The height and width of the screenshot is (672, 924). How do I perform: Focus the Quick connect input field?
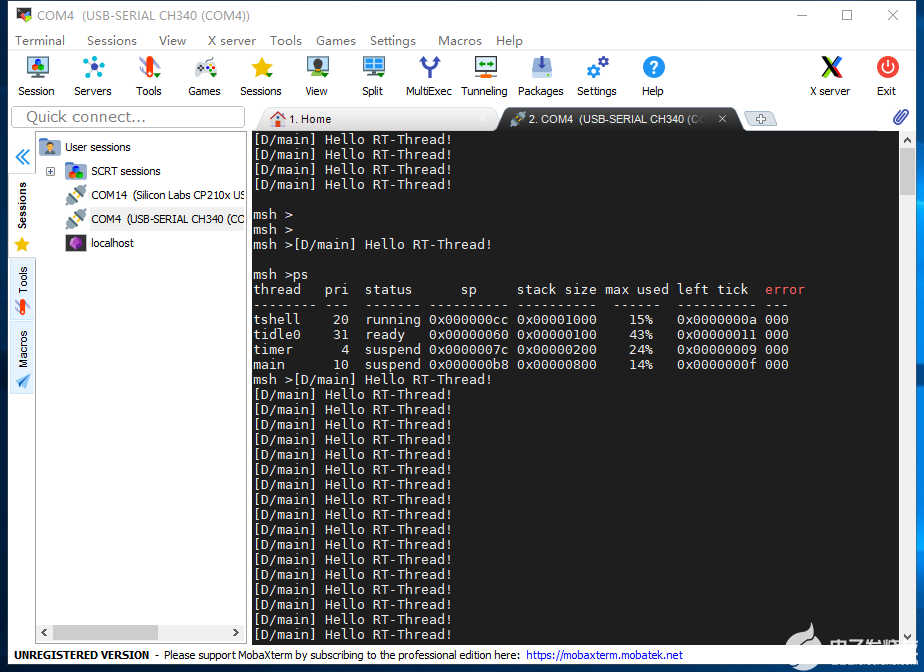coord(128,117)
